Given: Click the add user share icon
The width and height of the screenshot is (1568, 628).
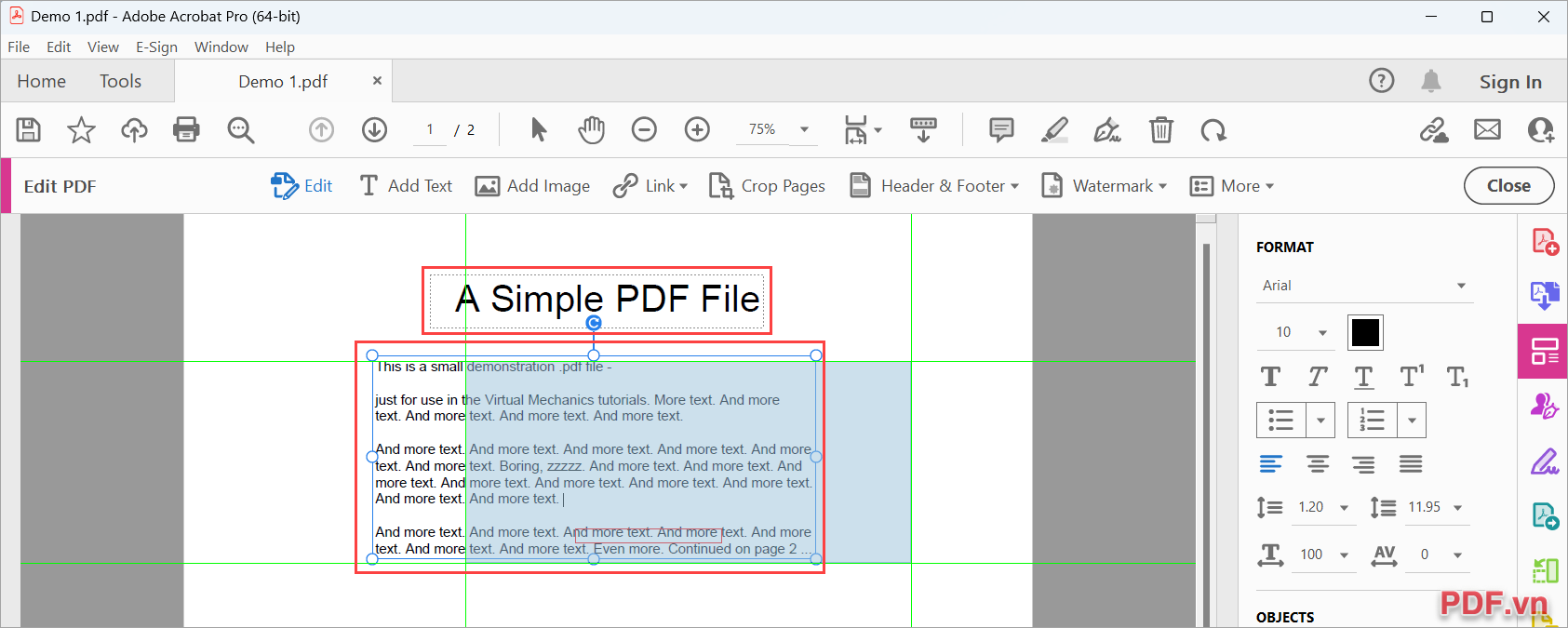Looking at the screenshot, I should (1541, 130).
